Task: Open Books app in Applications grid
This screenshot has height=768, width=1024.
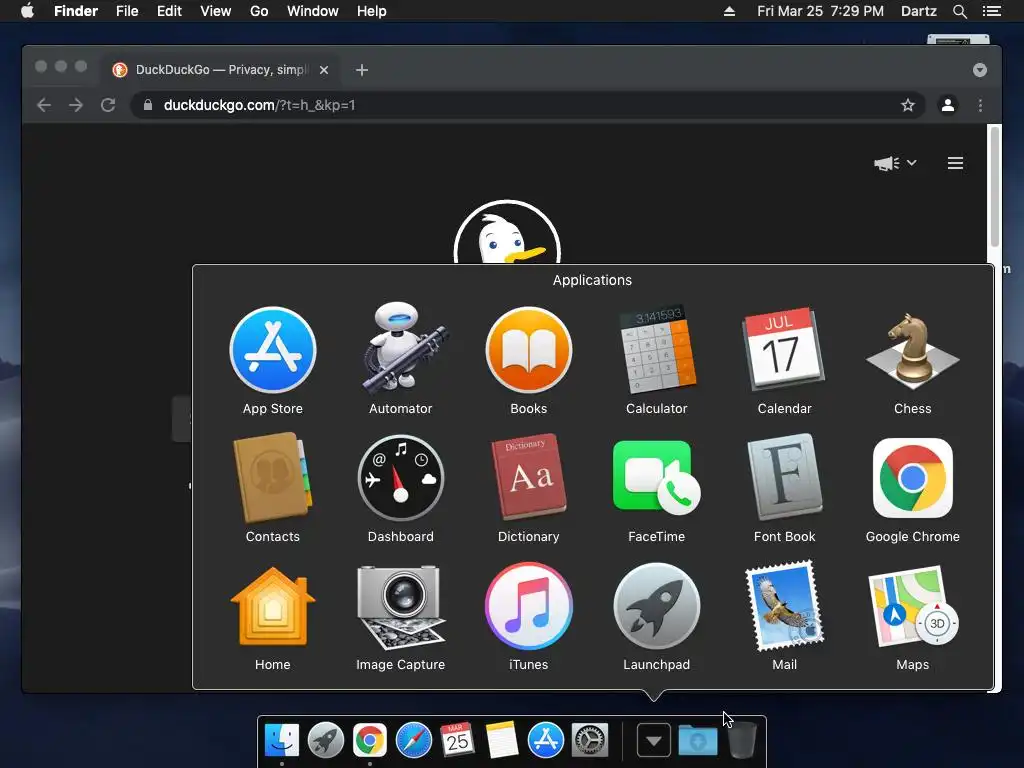Action: coord(529,351)
